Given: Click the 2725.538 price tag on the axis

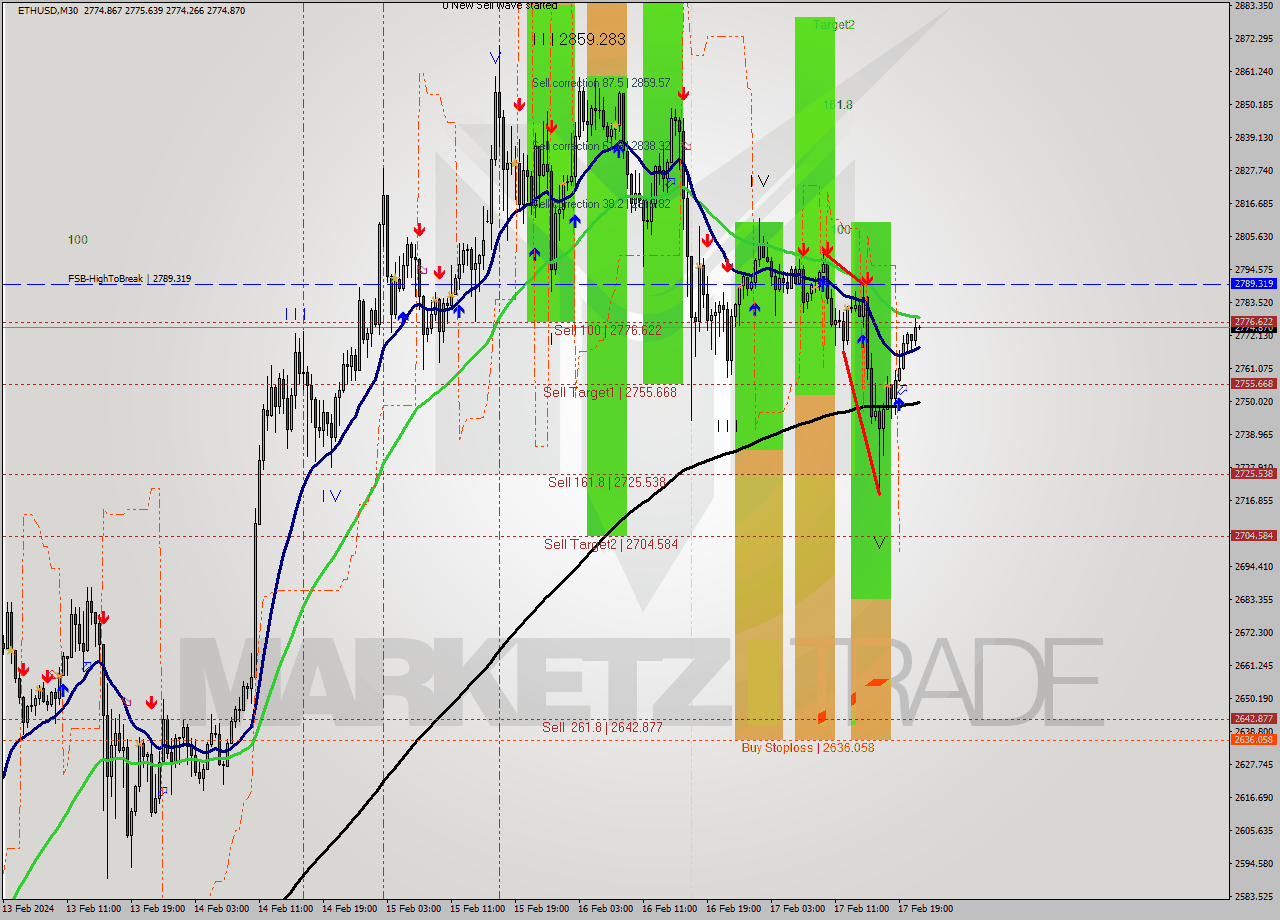Looking at the screenshot, I should [x=1253, y=474].
